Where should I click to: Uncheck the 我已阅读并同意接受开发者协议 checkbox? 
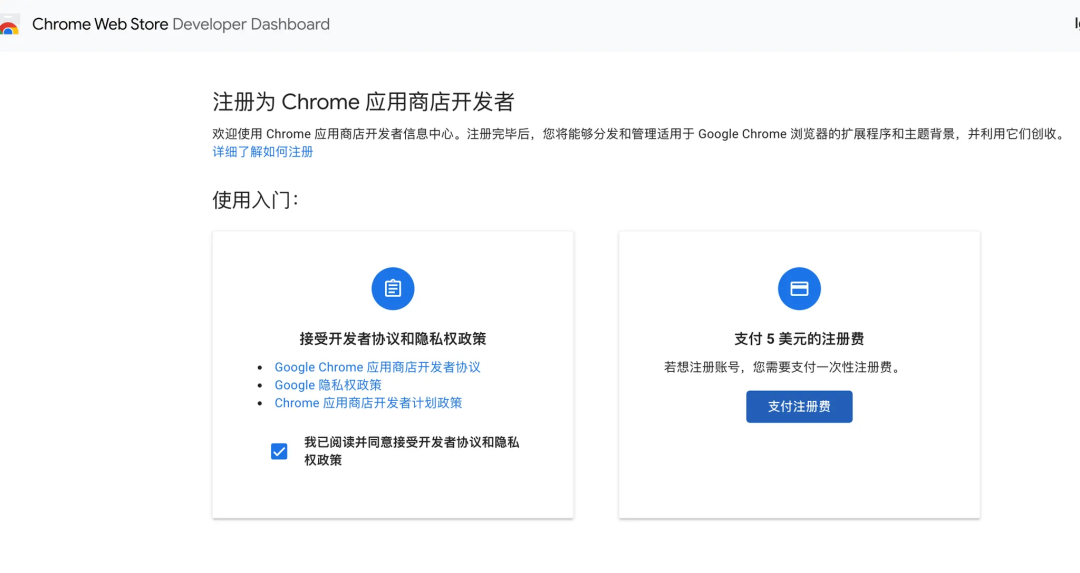[x=279, y=451]
